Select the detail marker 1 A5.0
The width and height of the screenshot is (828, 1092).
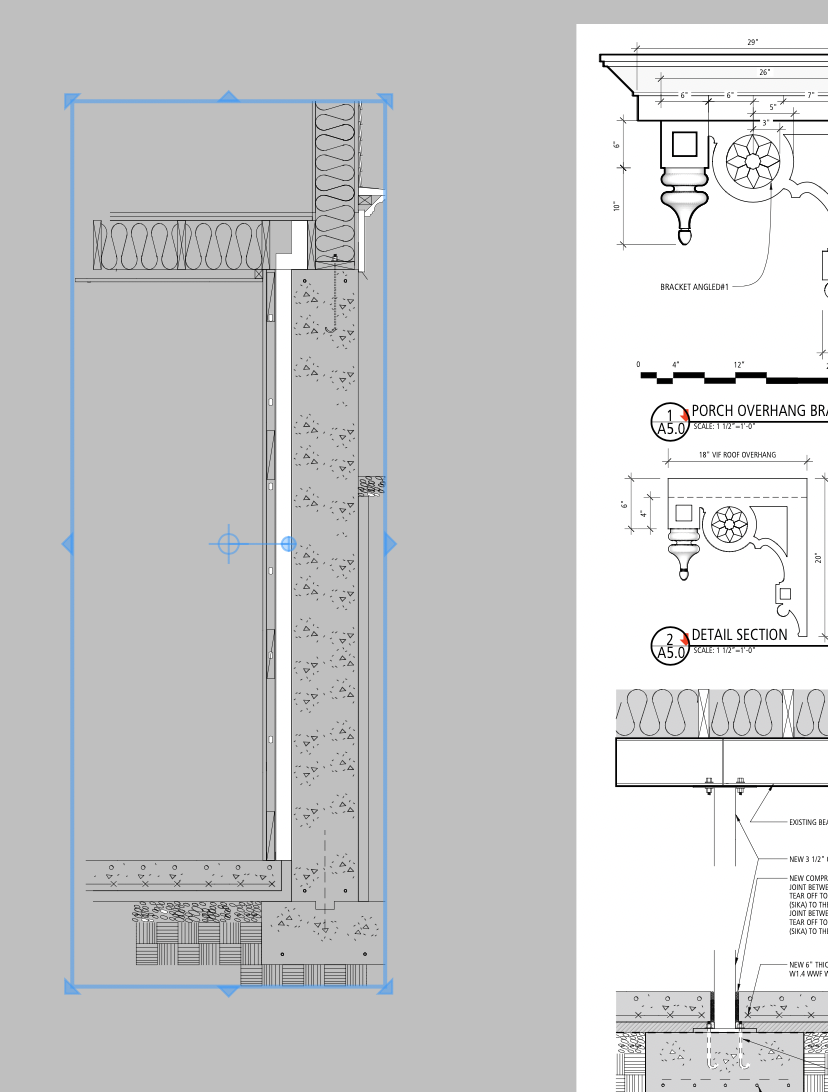670,422
